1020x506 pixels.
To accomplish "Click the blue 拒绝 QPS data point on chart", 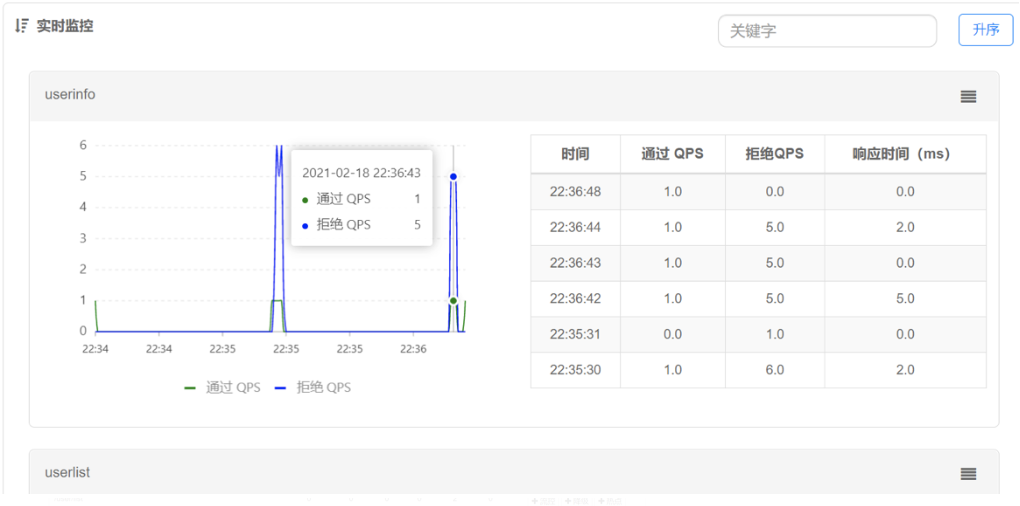I will (x=453, y=176).
